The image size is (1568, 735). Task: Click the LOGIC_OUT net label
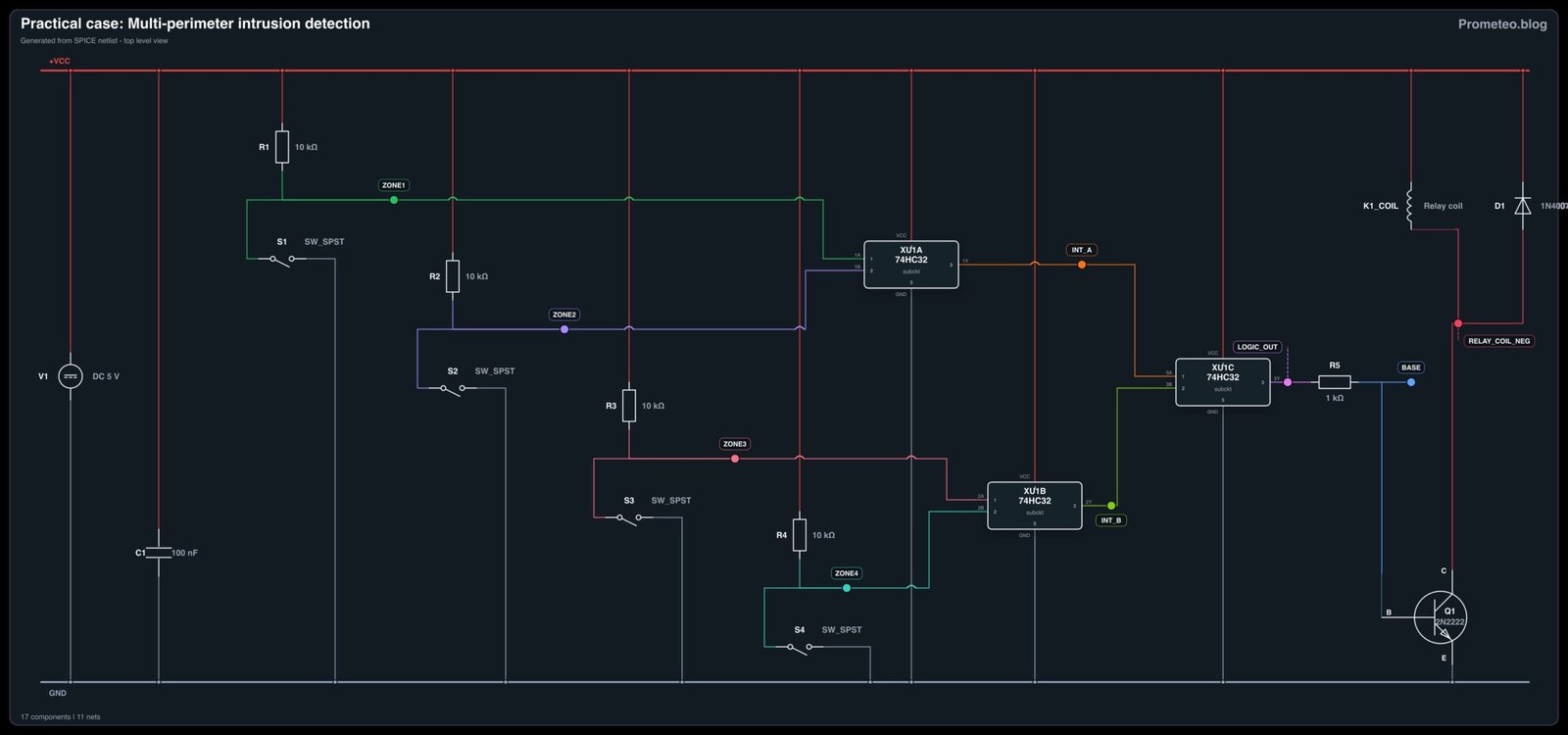[x=1257, y=347]
